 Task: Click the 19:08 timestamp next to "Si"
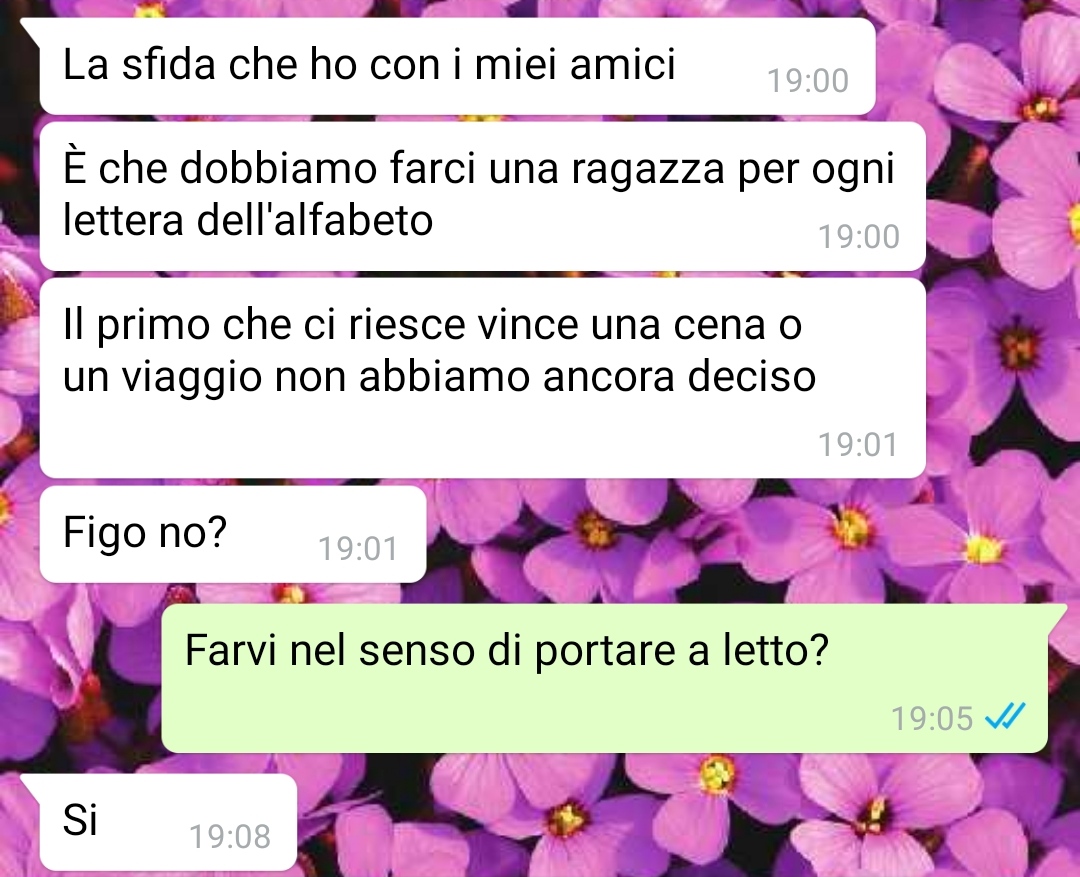[x=229, y=836]
